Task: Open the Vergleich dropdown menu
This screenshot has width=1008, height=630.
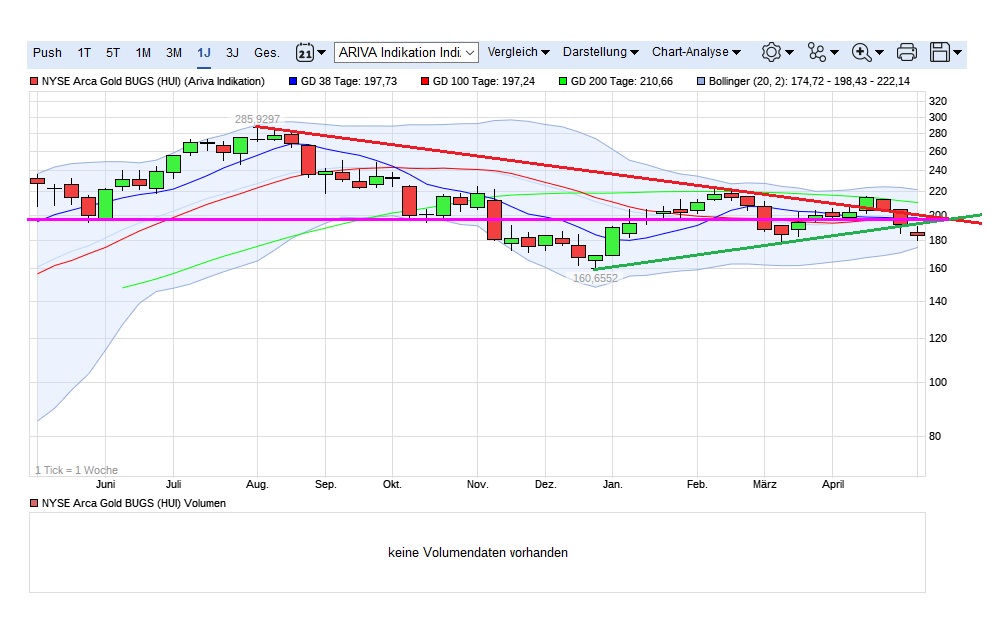Action: coord(518,52)
